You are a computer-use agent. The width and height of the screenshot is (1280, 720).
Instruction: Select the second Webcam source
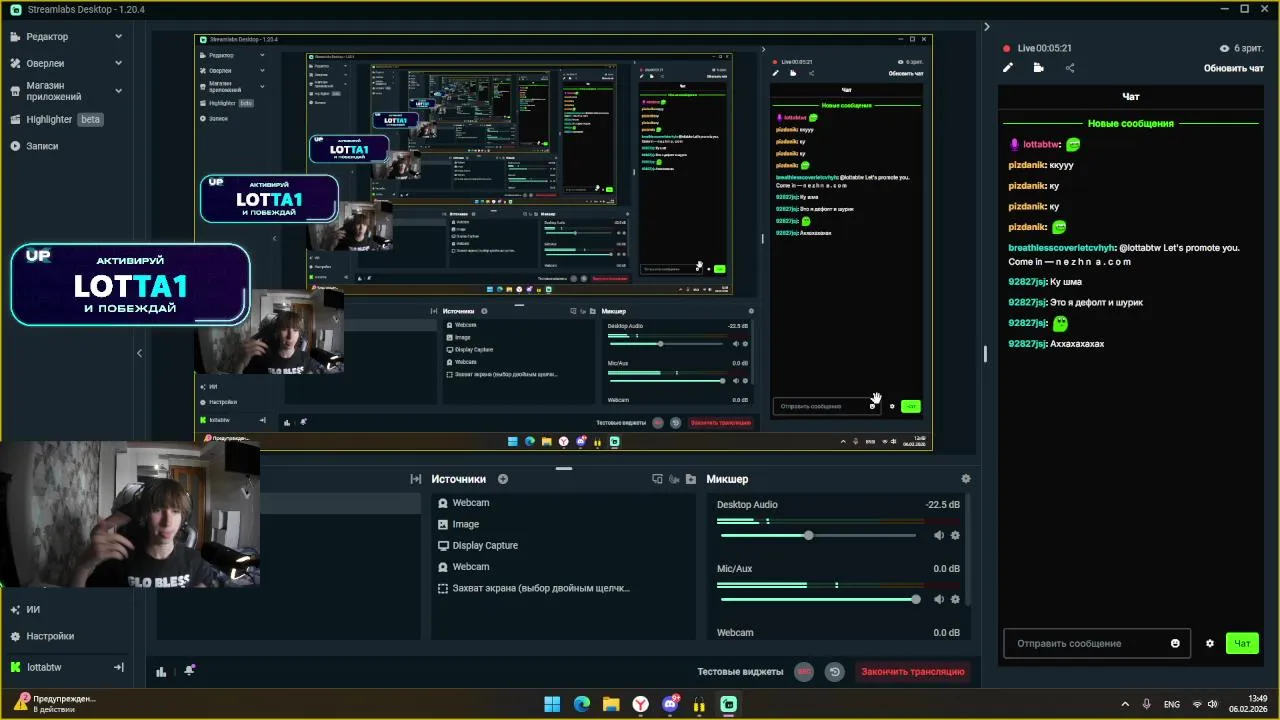pyautogui.click(x=563, y=567)
